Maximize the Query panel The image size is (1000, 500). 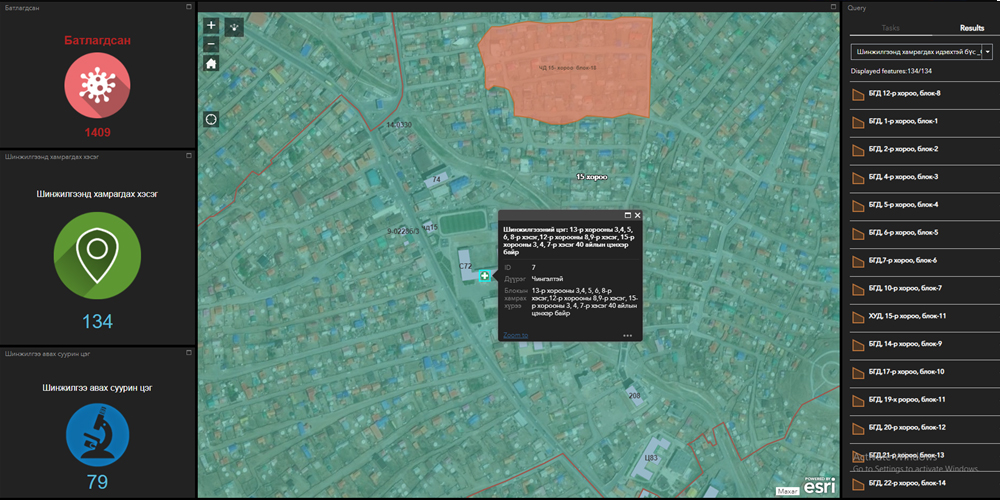(992, 7)
